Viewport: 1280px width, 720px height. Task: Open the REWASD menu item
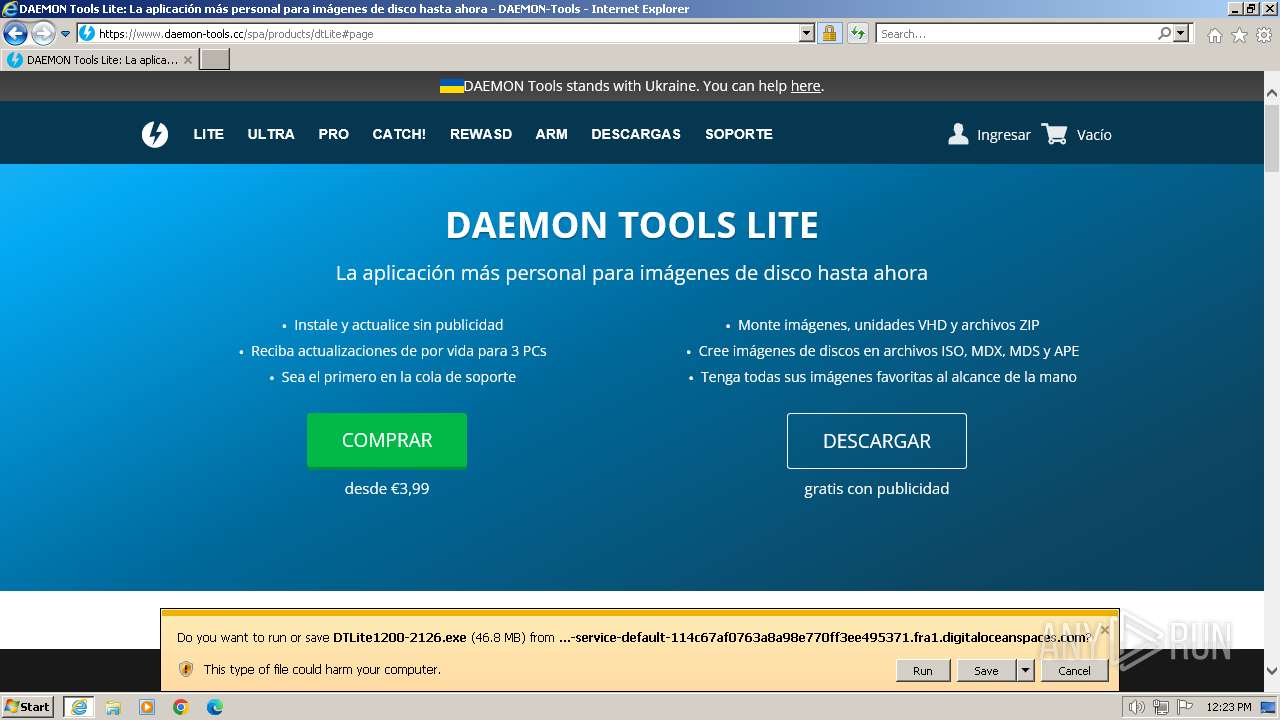click(481, 134)
